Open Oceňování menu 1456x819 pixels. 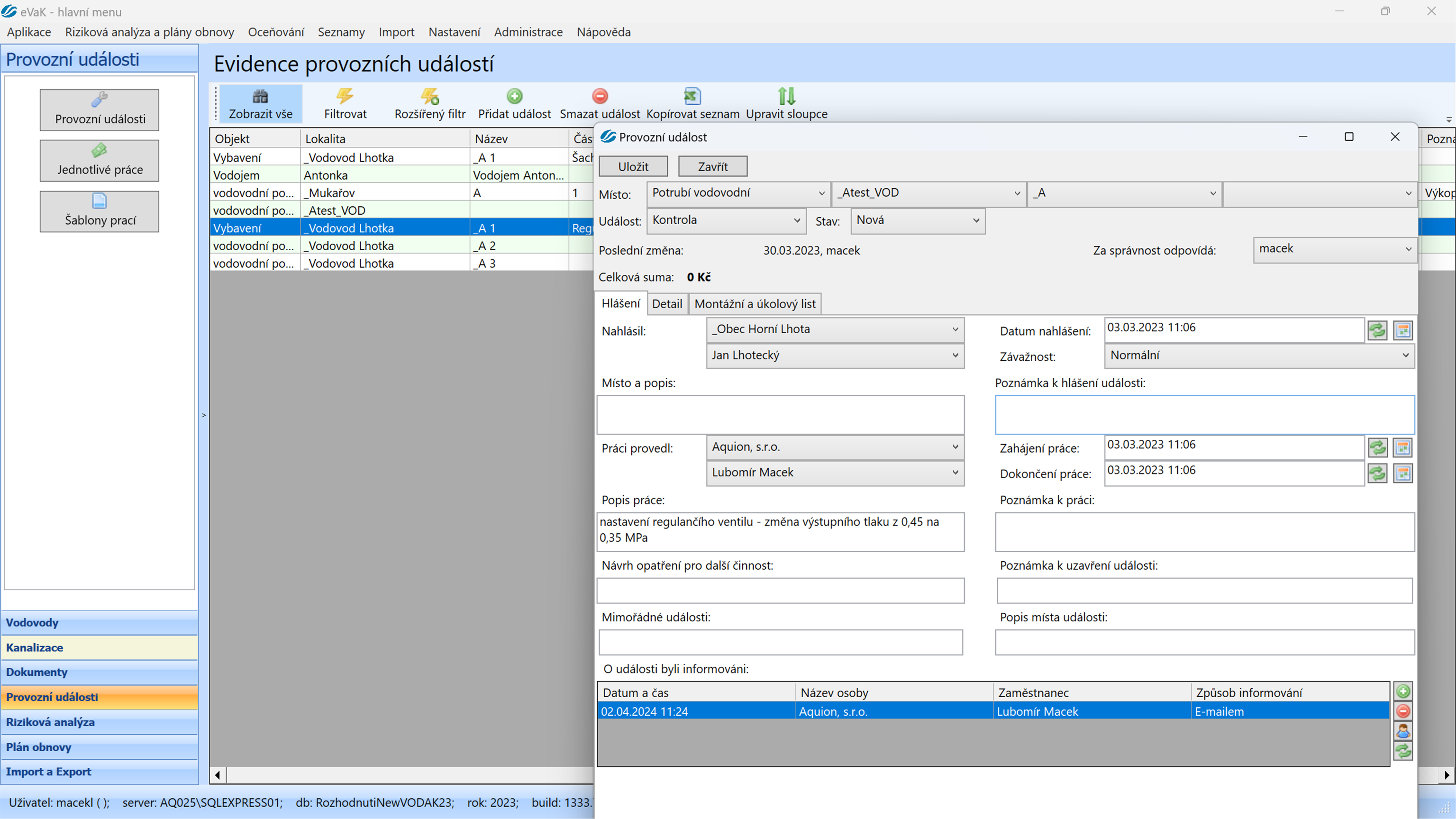coord(276,32)
